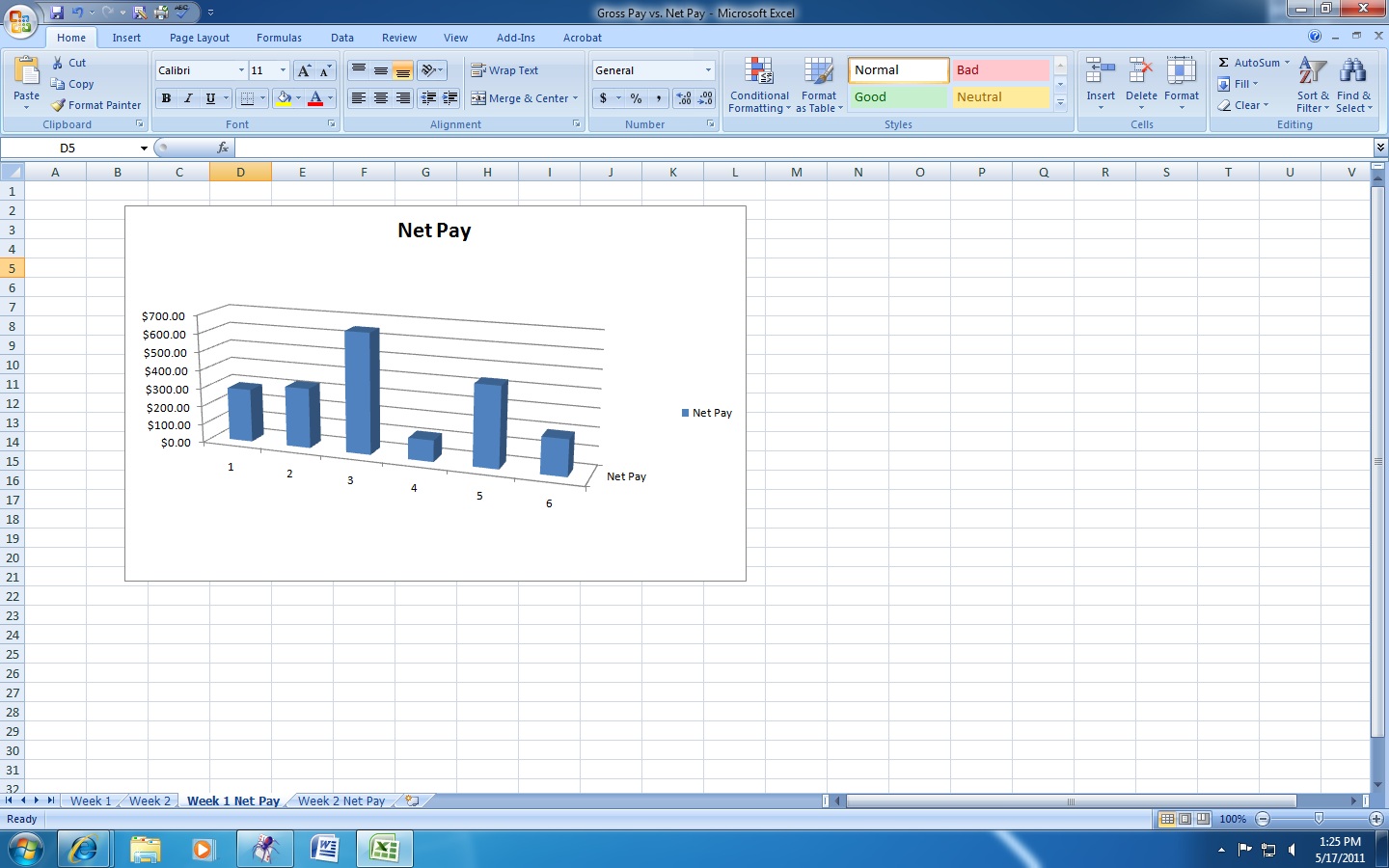Toggle Wrap Text
Screen dimensions: 1389x868
click(x=504, y=70)
